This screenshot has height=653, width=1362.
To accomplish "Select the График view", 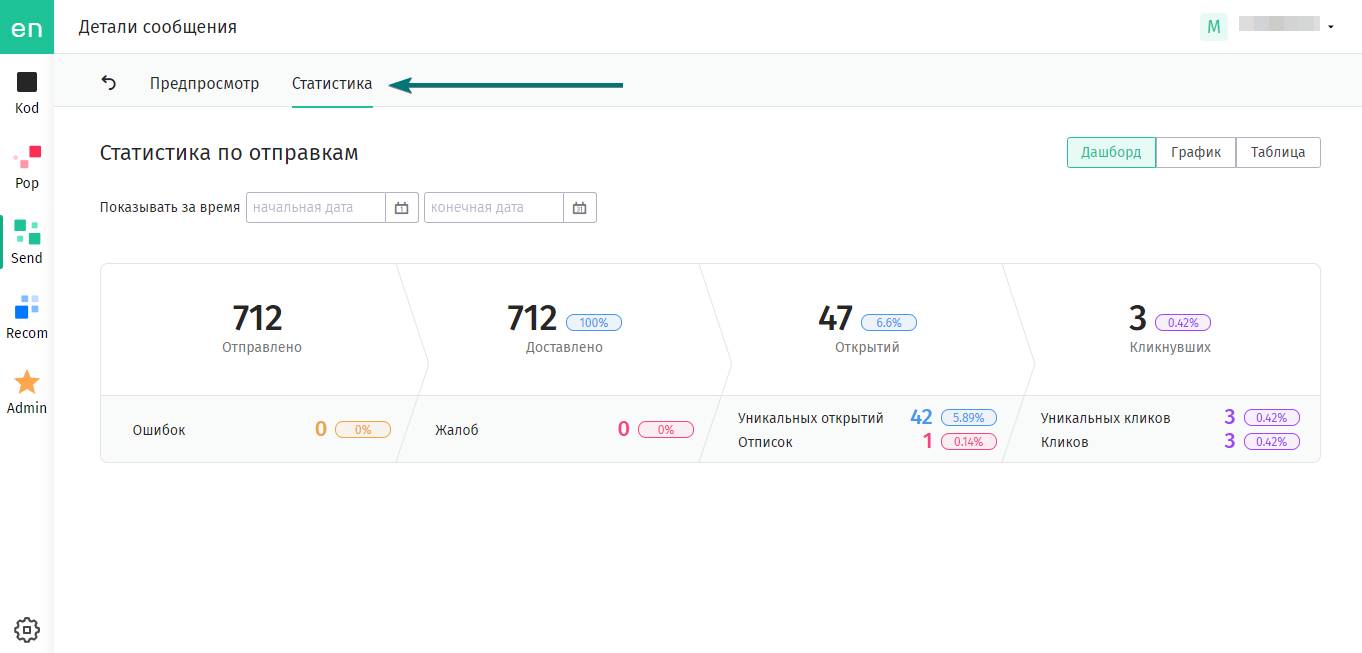I will [1196, 153].
